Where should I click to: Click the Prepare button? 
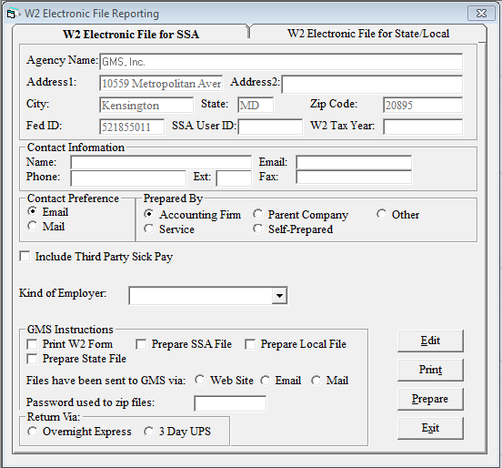[430, 399]
